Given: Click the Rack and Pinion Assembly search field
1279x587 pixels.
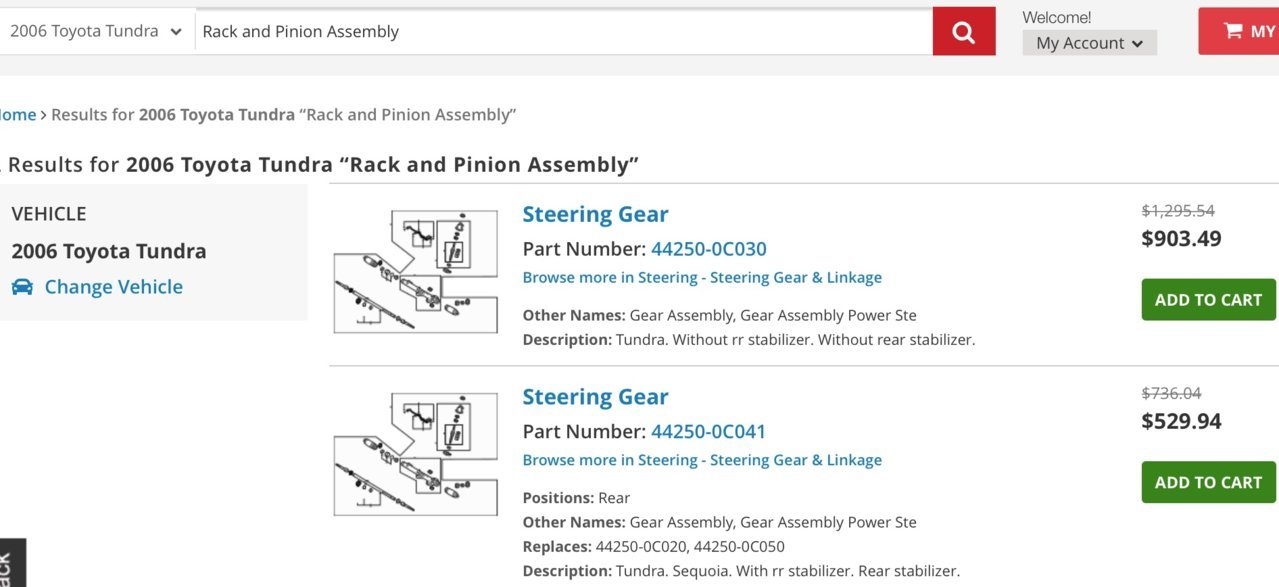Looking at the screenshot, I should point(564,31).
